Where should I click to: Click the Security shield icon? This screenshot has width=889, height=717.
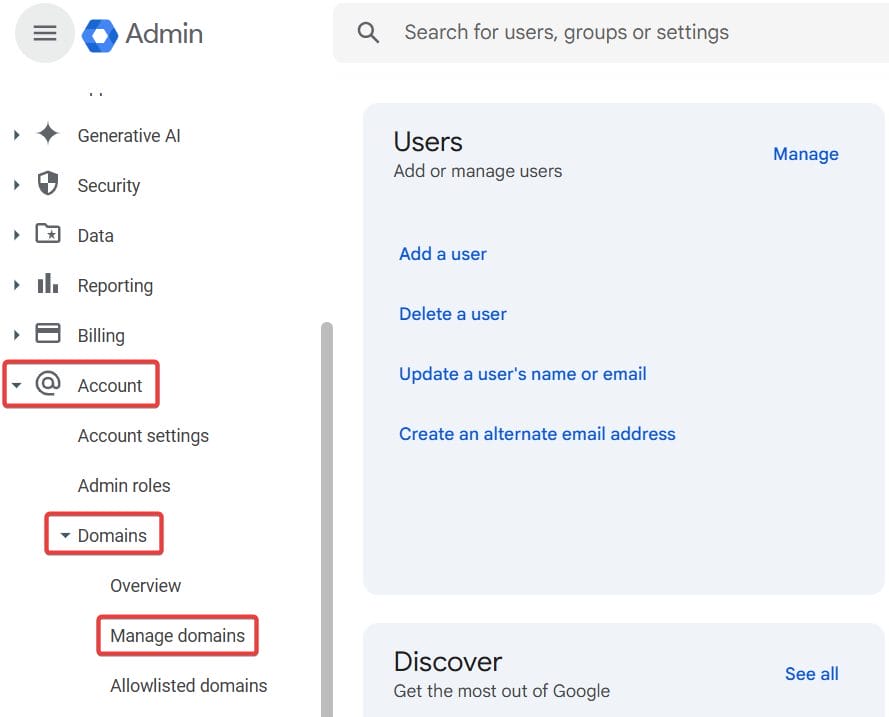click(48, 185)
